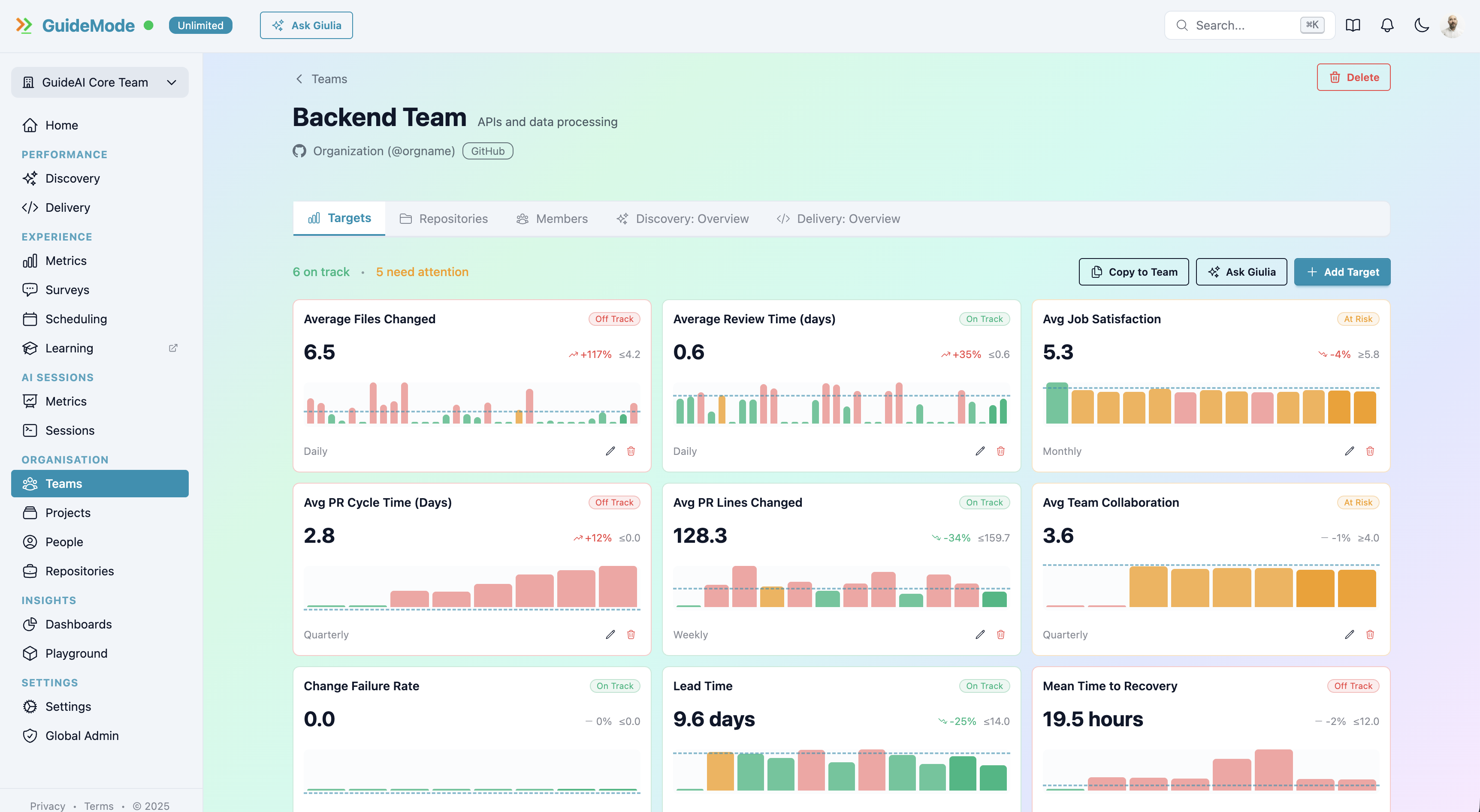Viewport: 1480px width, 812px height.
Task: Open notifications via the bell icon
Action: [1387, 25]
